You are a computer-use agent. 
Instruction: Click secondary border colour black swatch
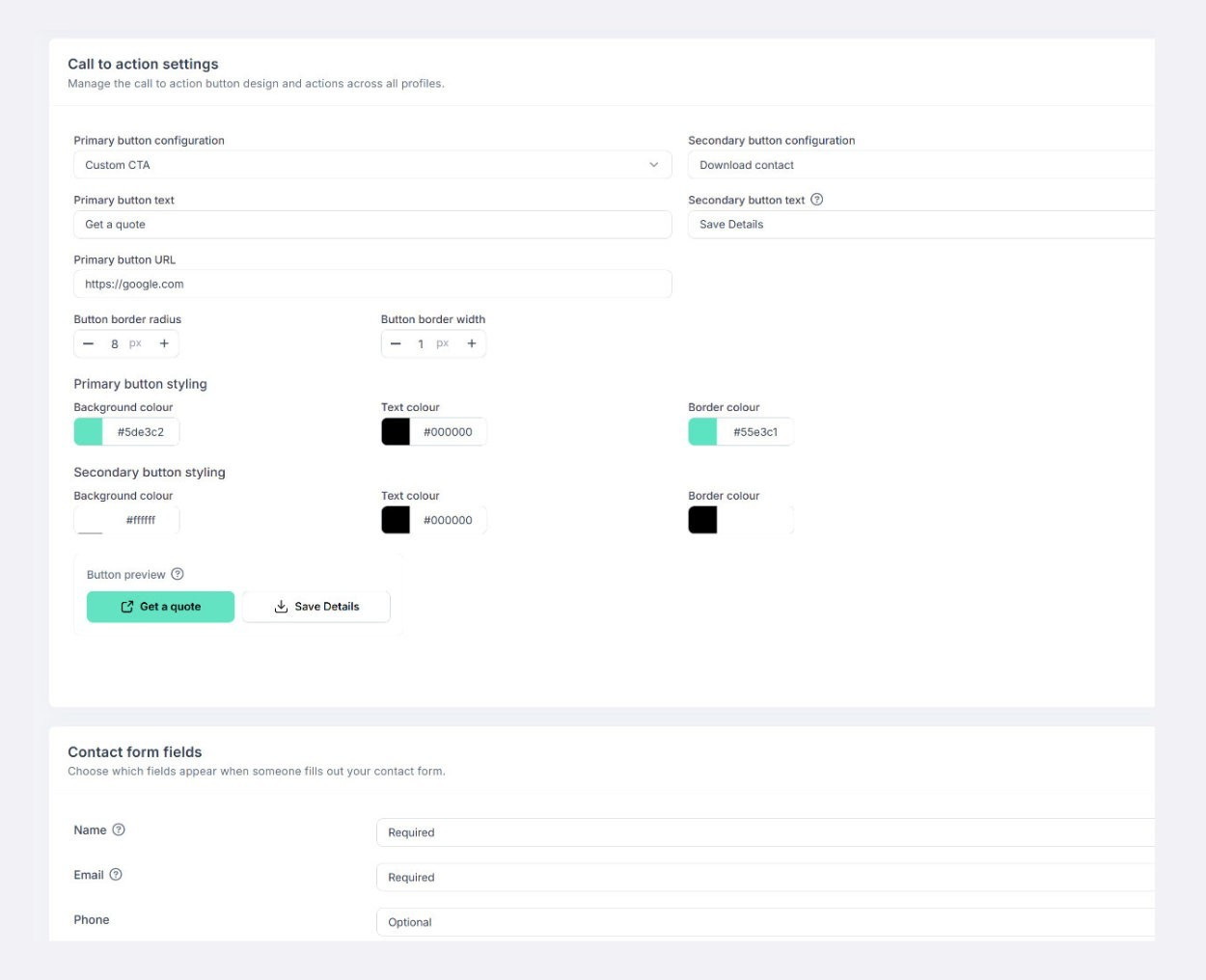pyautogui.click(x=702, y=520)
